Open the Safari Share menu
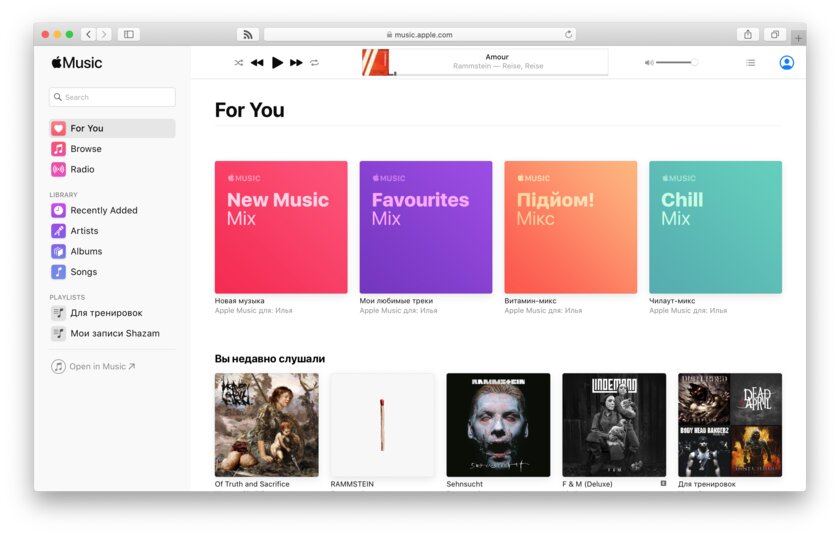The height and width of the screenshot is (536, 840). click(x=748, y=34)
